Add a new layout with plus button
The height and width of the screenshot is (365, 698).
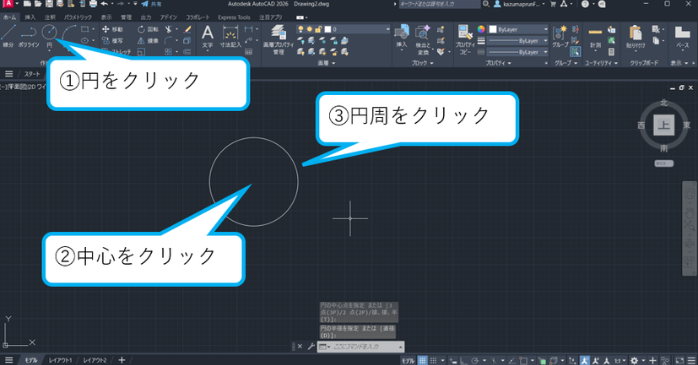(x=122, y=360)
